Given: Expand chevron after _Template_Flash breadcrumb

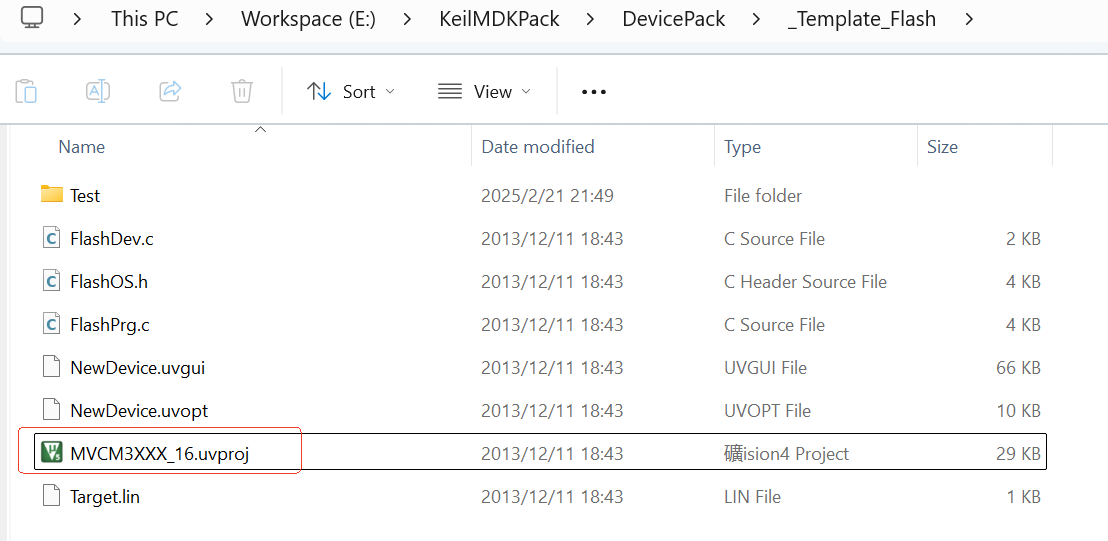Looking at the screenshot, I should coord(969,18).
